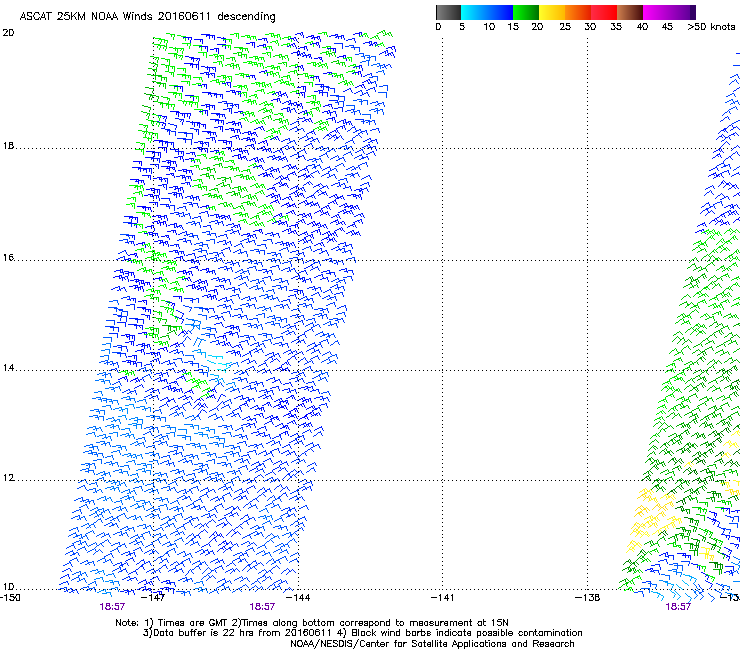Click the '18:57' time label right of -138

[x=678, y=607]
